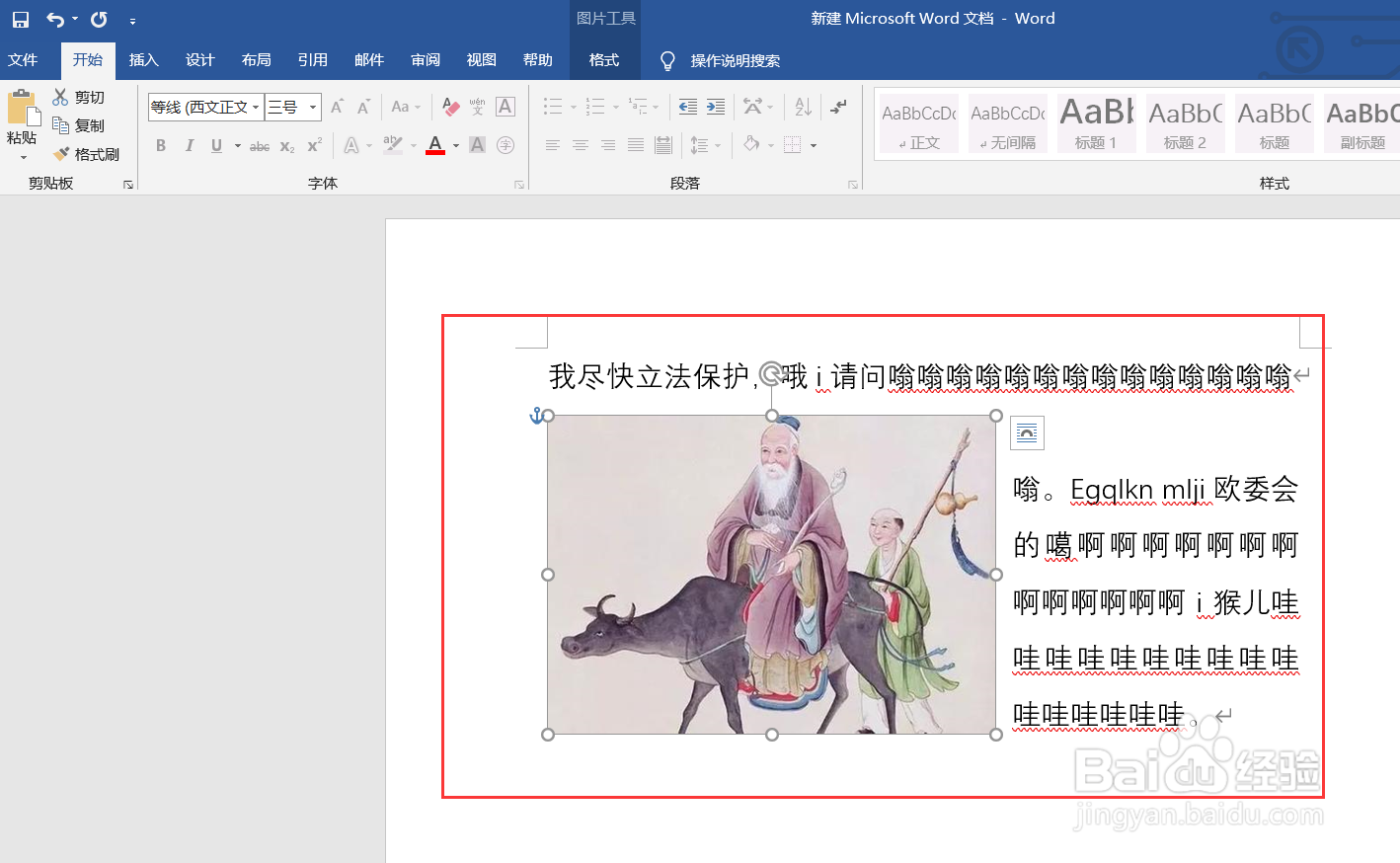Open the layout options icon beside the image
Viewport: 1400px width, 863px height.
coord(1027,432)
